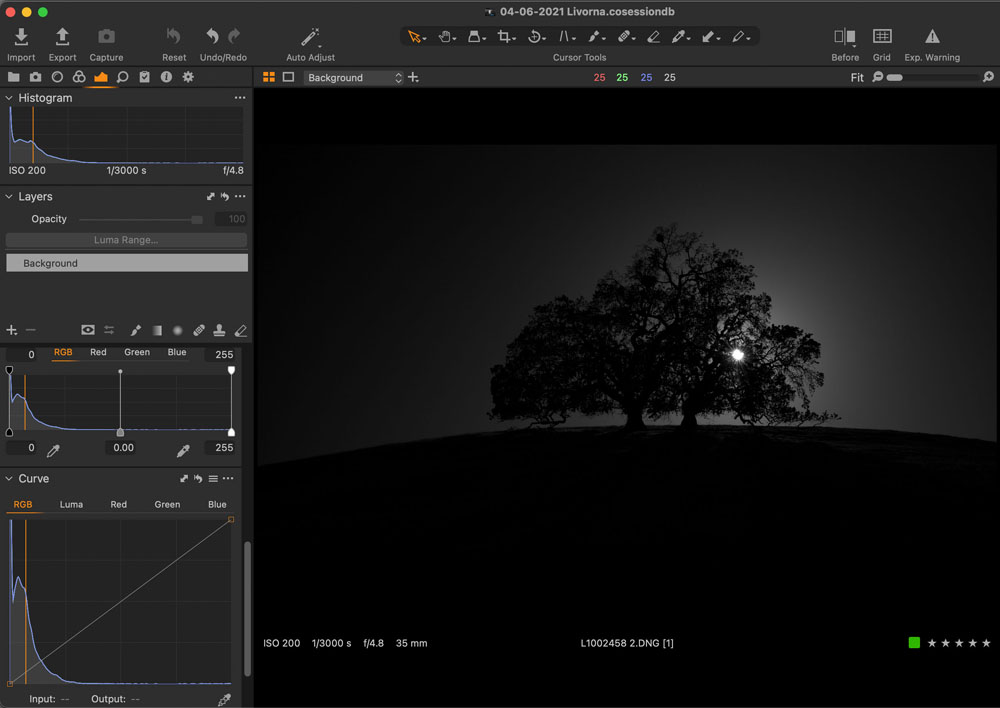The image size is (1000, 708).
Task: Select the Draw Mask brush cursor tool
Action: tap(595, 37)
